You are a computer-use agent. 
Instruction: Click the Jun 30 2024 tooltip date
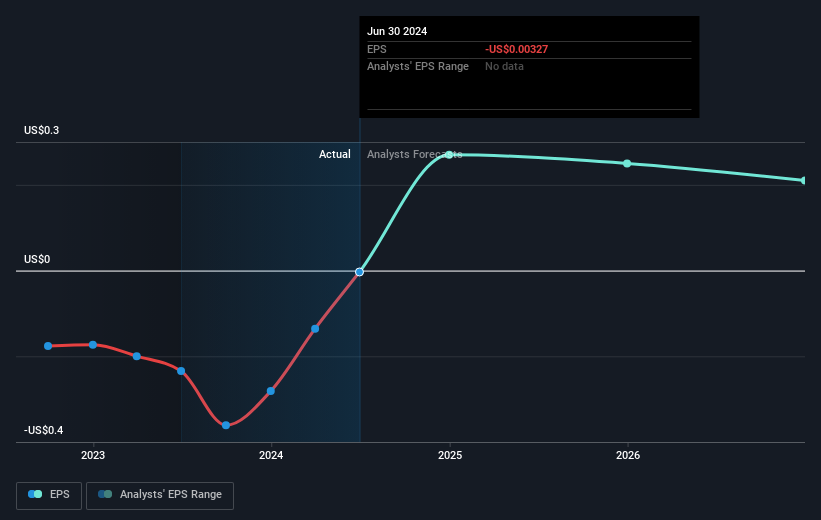[397, 31]
